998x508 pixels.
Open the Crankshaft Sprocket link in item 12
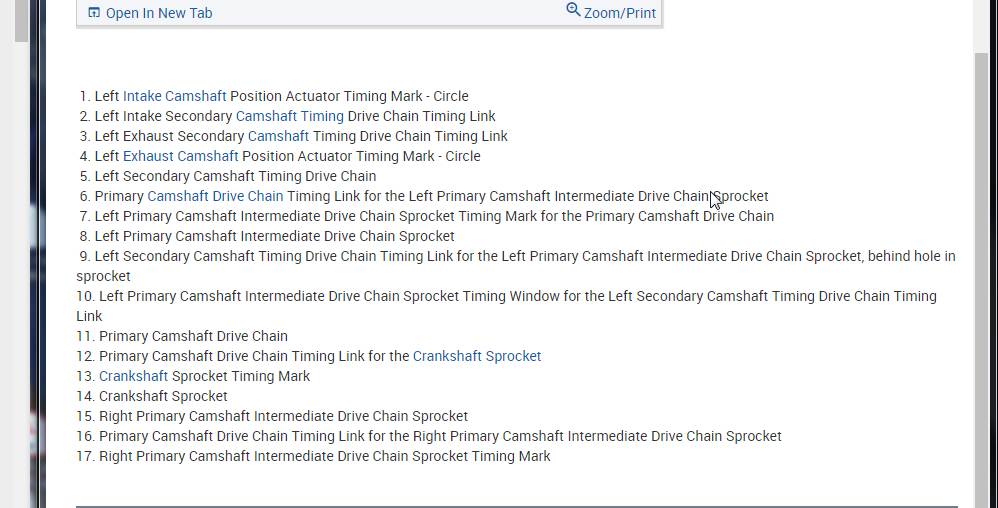(x=477, y=356)
